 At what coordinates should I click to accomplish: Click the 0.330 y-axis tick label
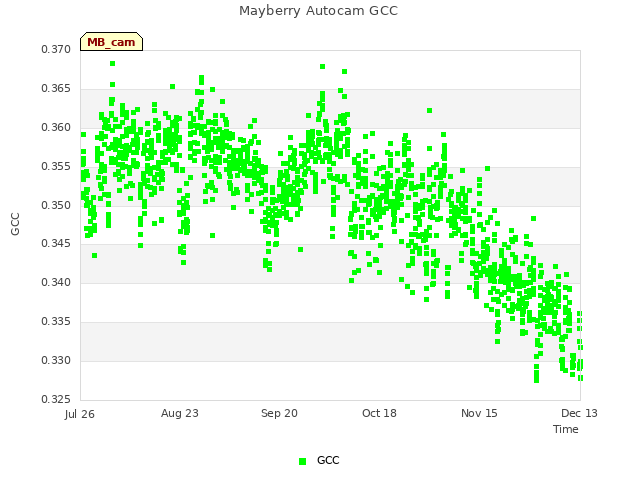(56, 360)
